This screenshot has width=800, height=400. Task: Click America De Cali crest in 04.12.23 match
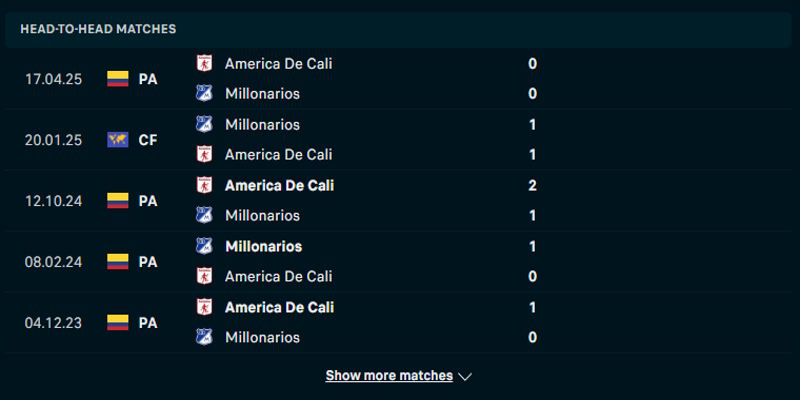pyautogui.click(x=204, y=307)
